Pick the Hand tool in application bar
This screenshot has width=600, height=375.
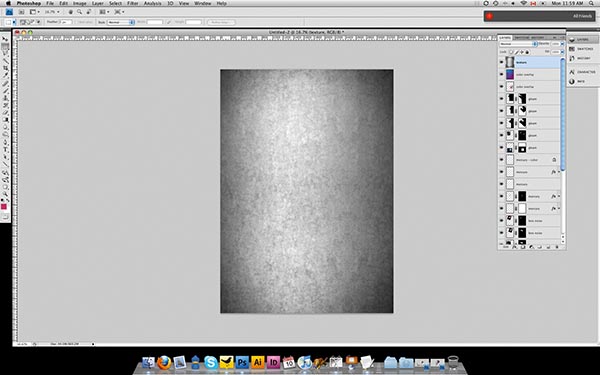point(71,12)
